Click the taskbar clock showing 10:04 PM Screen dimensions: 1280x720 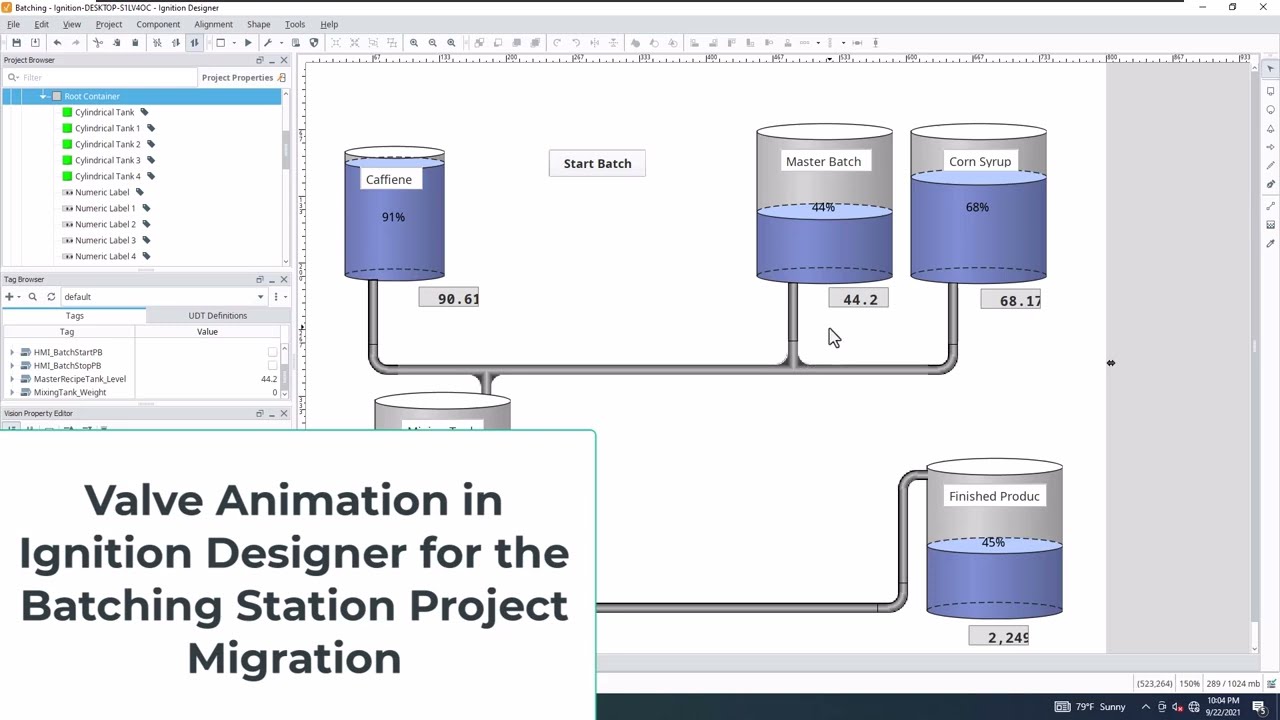click(x=1223, y=707)
